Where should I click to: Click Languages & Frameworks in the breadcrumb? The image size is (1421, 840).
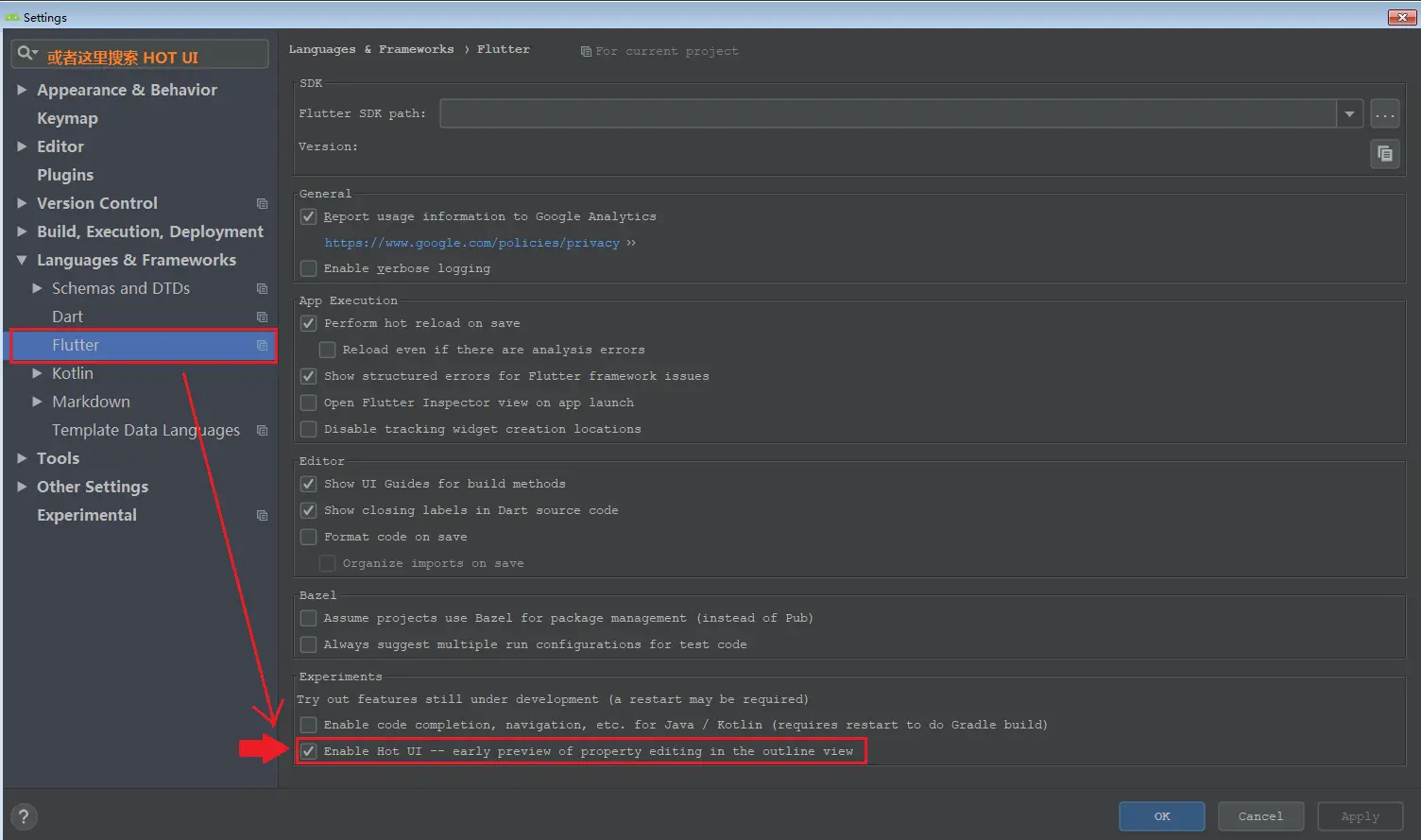click(x=371, y=49)
